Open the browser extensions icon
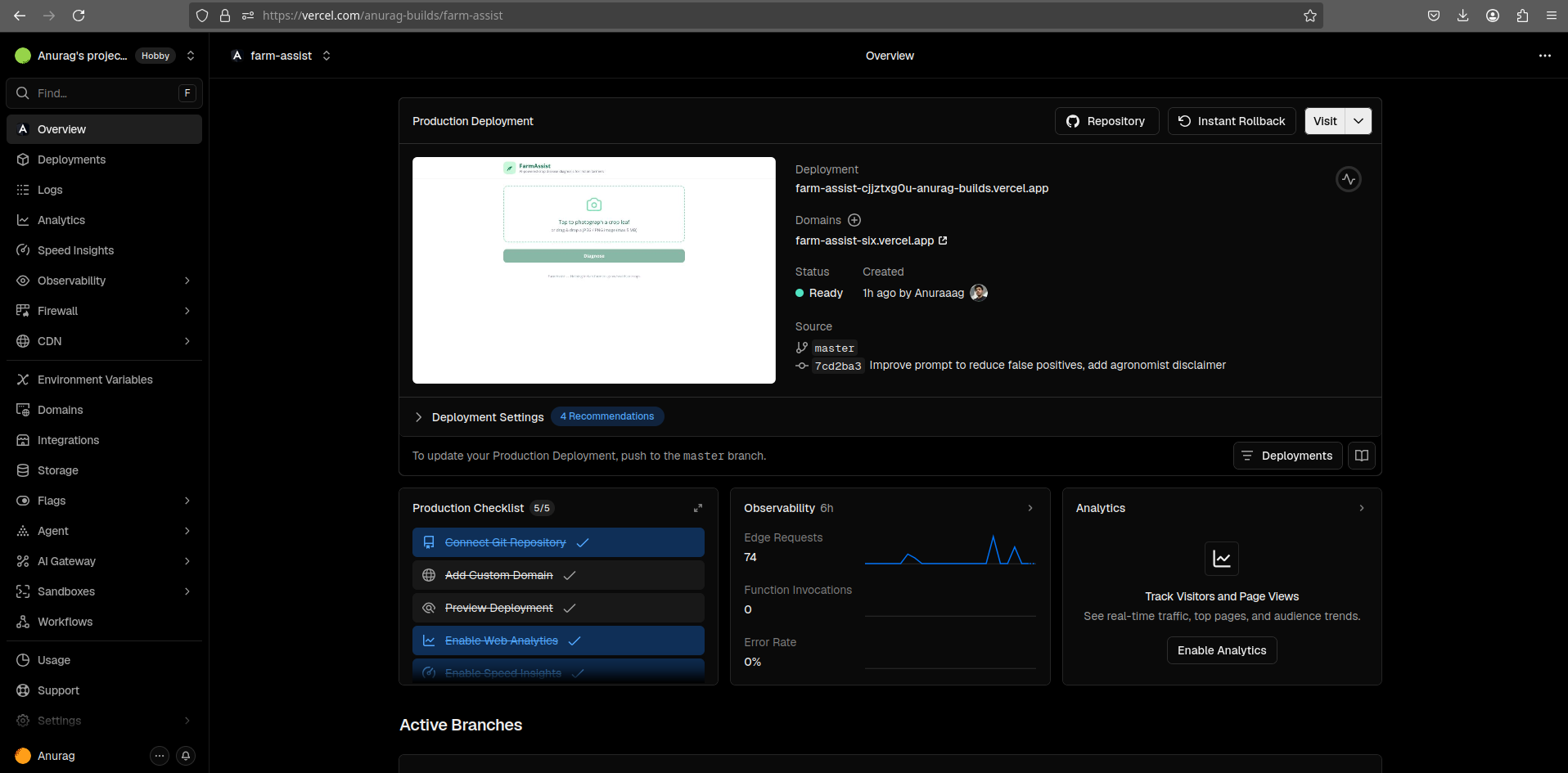 1522,16
